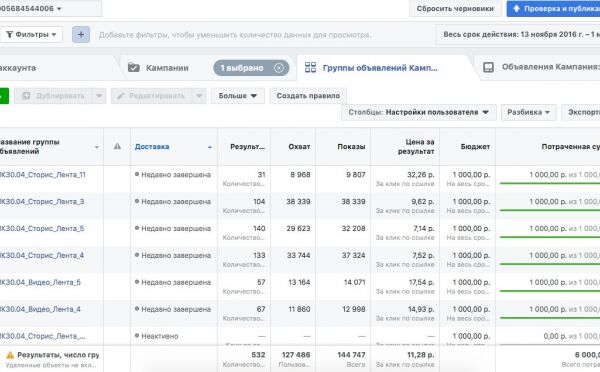This screenshot has width=600, height=372.
Task: Click the green create button
Action: point(4,96)
